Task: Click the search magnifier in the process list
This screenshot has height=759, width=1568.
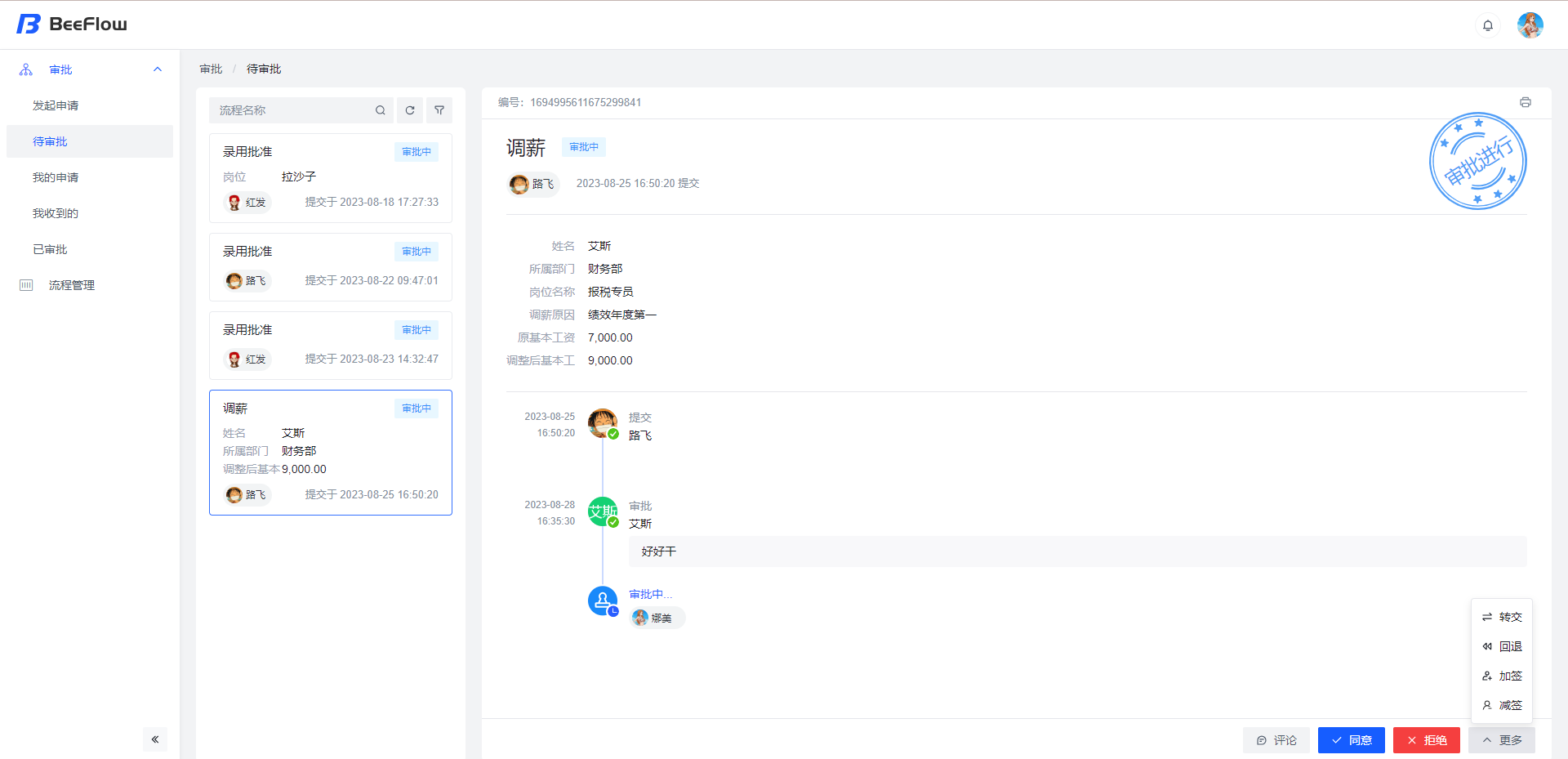Action: (x=381, y=109)
